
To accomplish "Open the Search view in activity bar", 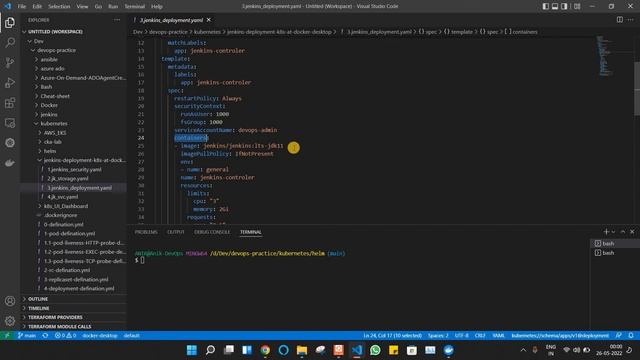I will pos(10,42).
